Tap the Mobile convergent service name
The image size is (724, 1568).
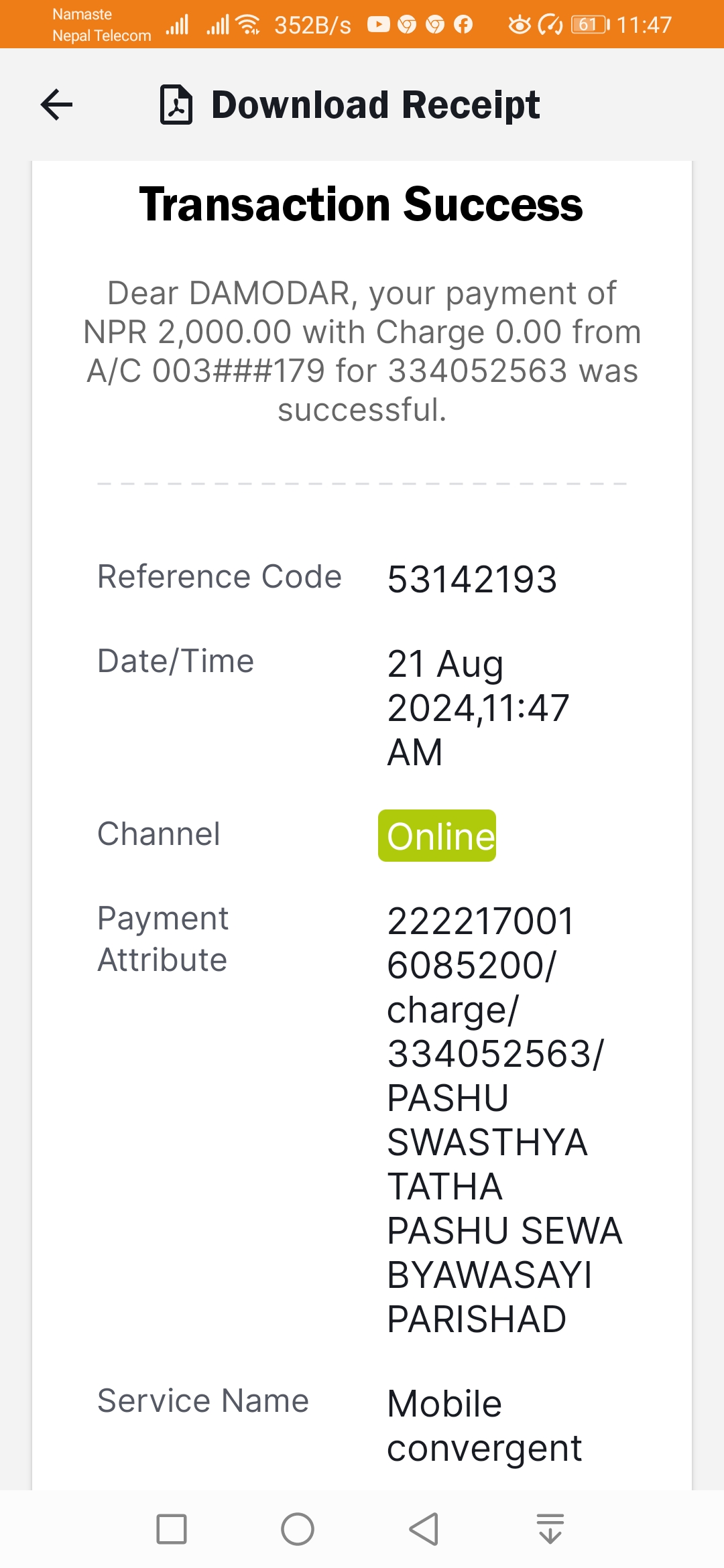coord(484,1425)
